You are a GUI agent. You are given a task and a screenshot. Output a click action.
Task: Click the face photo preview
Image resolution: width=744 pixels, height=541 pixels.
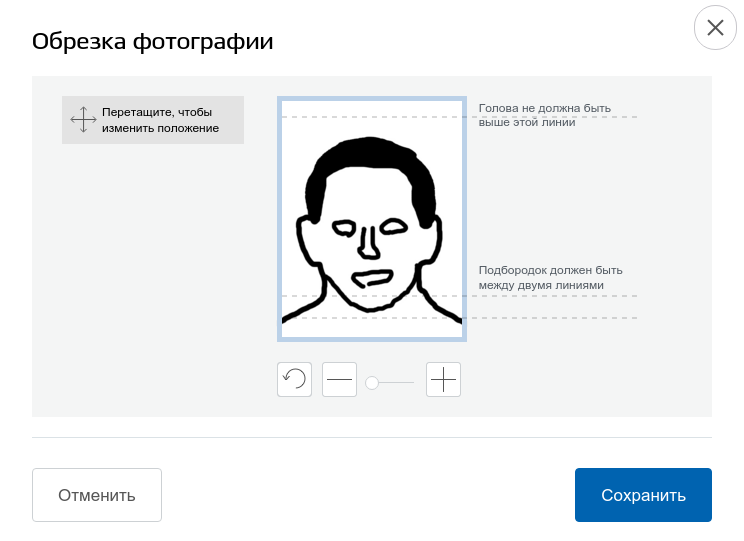pyautogui.click(x=372, y=219)
